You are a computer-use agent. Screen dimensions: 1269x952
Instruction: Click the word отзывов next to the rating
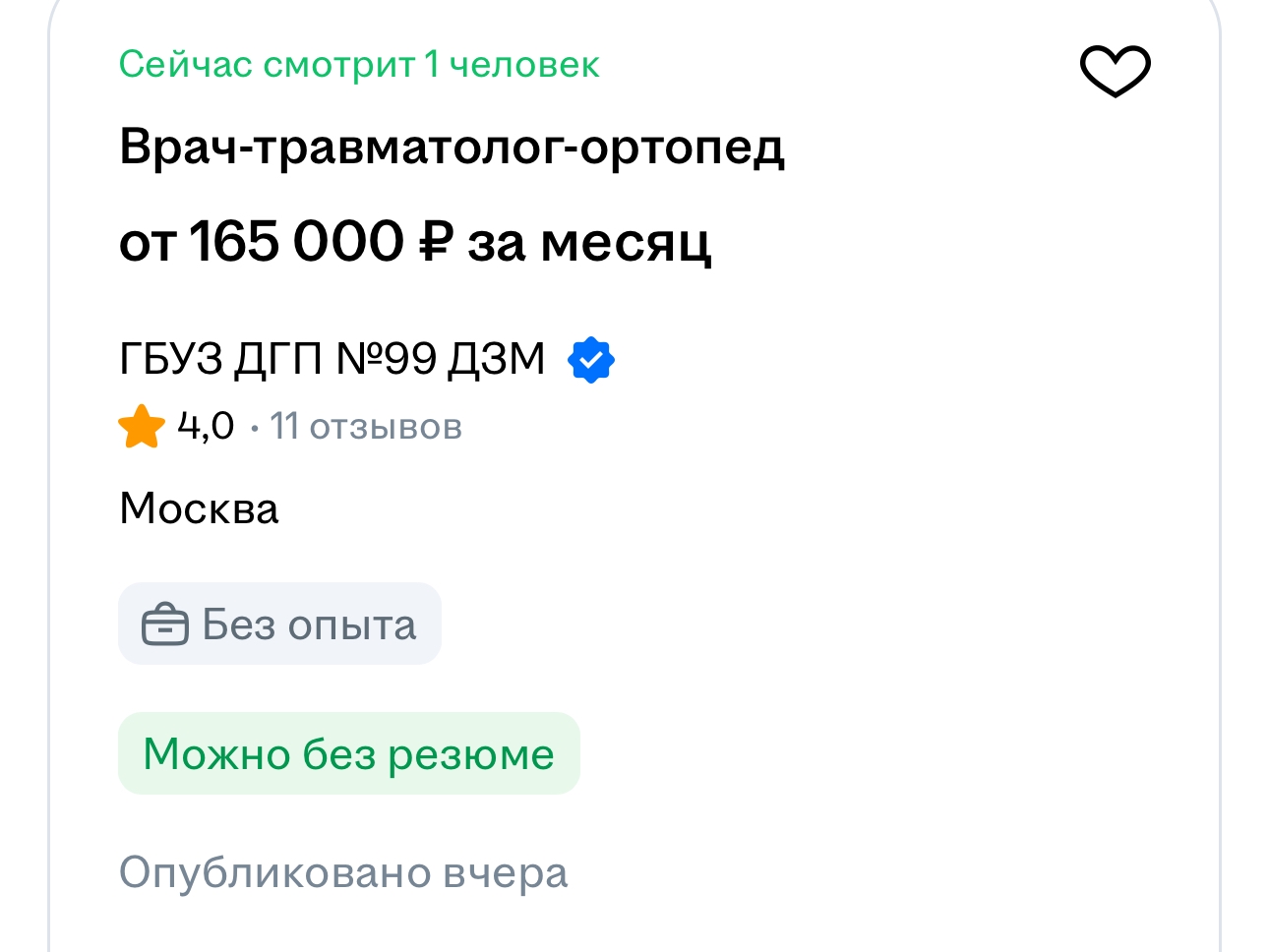tap(386, 427)
